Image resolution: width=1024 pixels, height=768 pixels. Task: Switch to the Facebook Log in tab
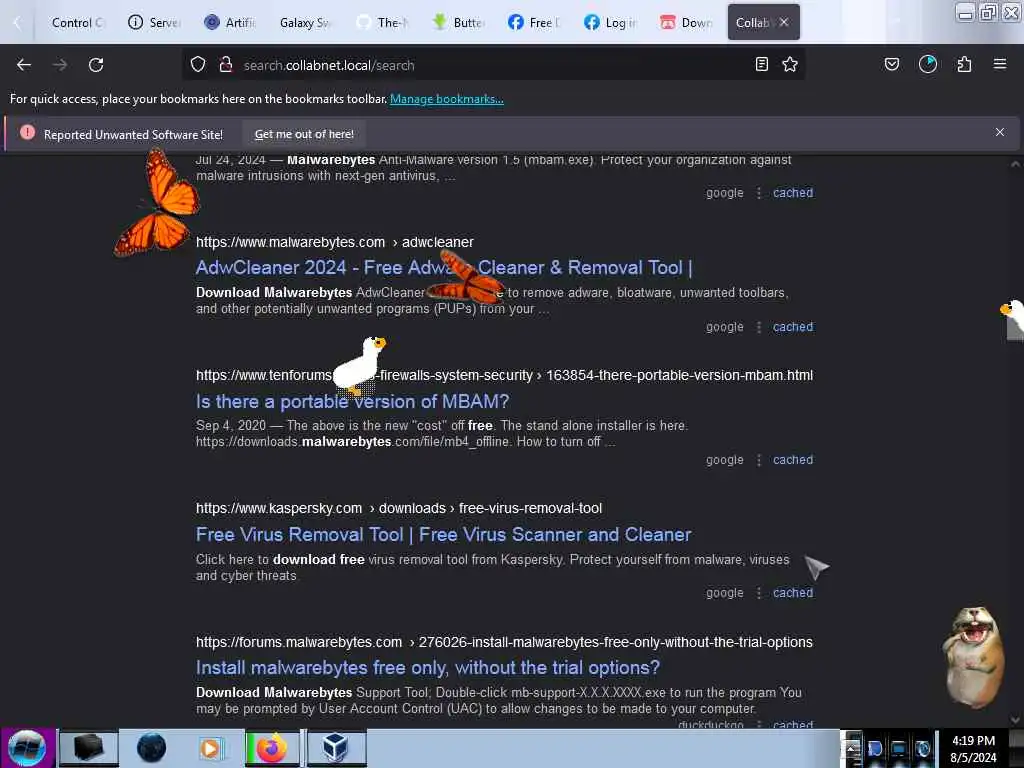pyautogui.click(x=610, y=23)
